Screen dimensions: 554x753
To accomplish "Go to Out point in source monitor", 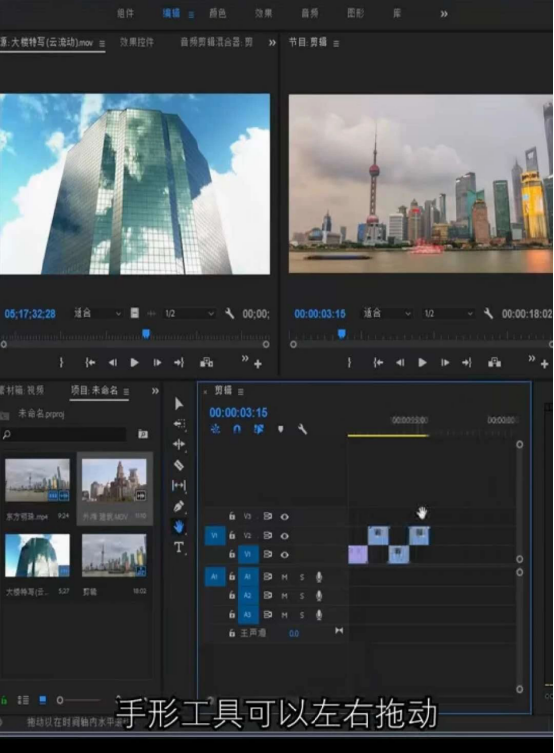I will point(179,363).
